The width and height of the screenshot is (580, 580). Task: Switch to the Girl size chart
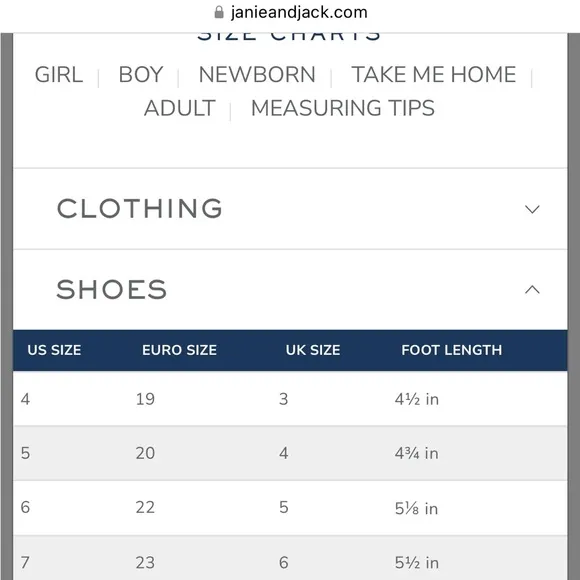pyautogui.click(x=59, y=74)
